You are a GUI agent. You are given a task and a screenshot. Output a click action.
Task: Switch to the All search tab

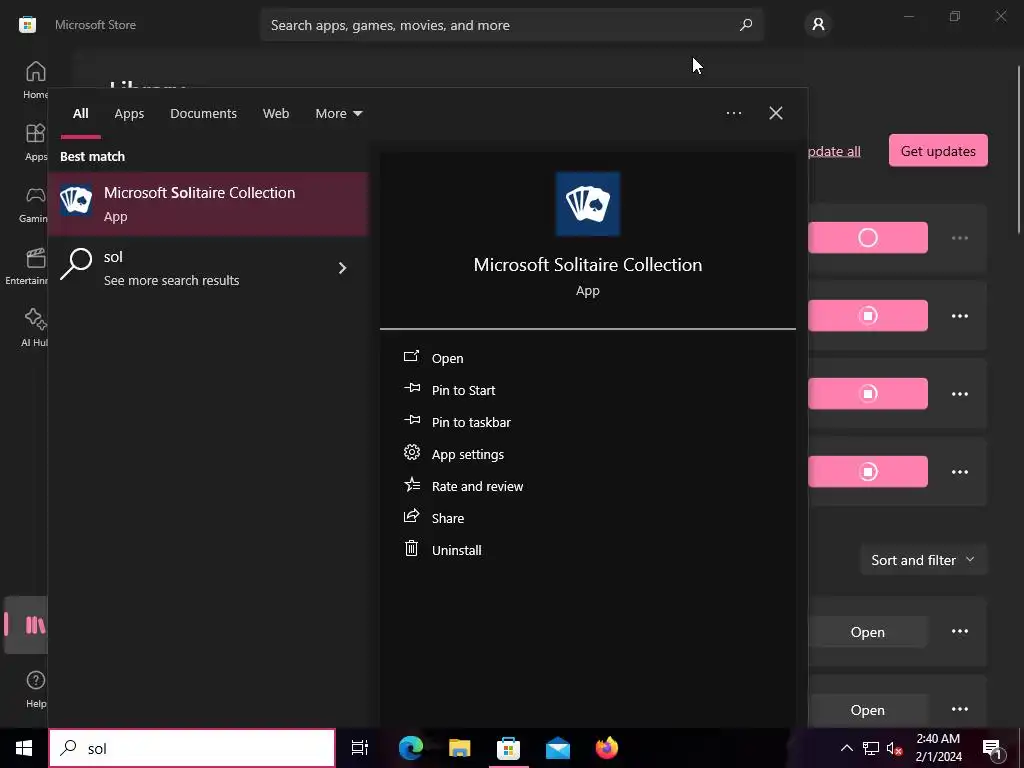(80, 114)
